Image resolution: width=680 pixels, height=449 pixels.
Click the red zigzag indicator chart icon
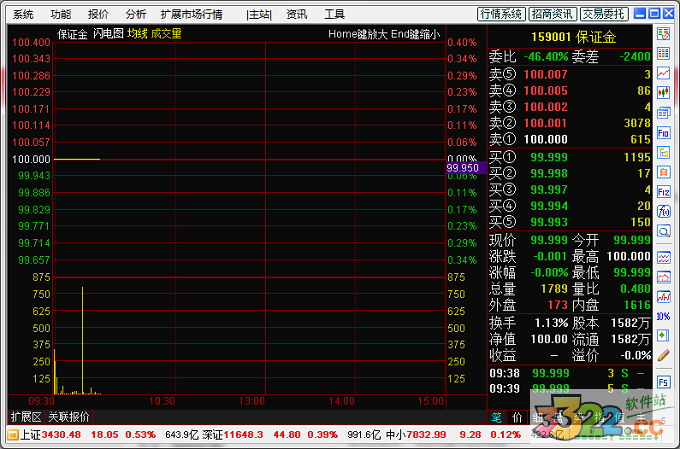(x=664, y=297)
